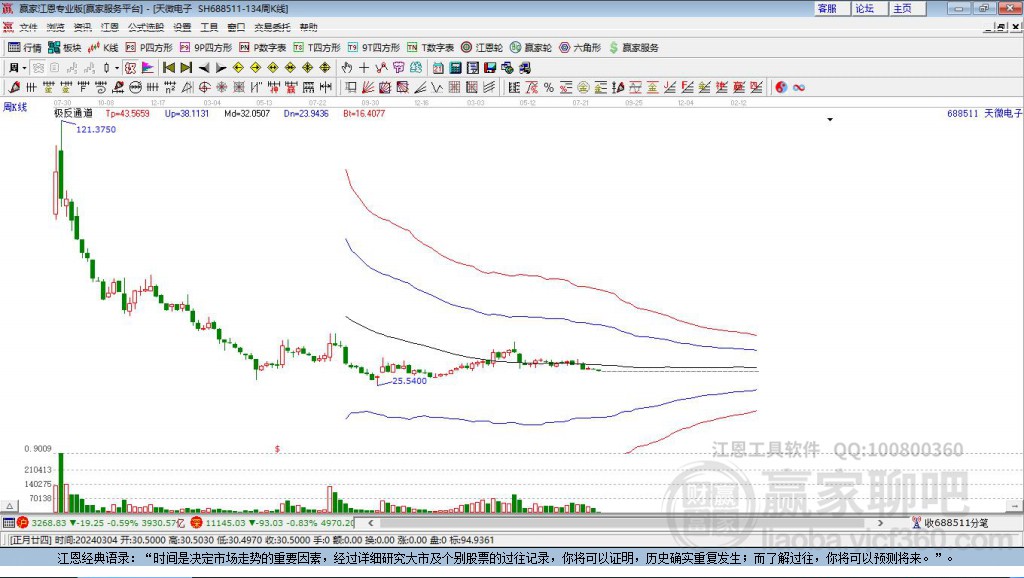Click the spiral drawing tool icon
This screenshot has width=1024, height=578.
[x=101, y=87]
